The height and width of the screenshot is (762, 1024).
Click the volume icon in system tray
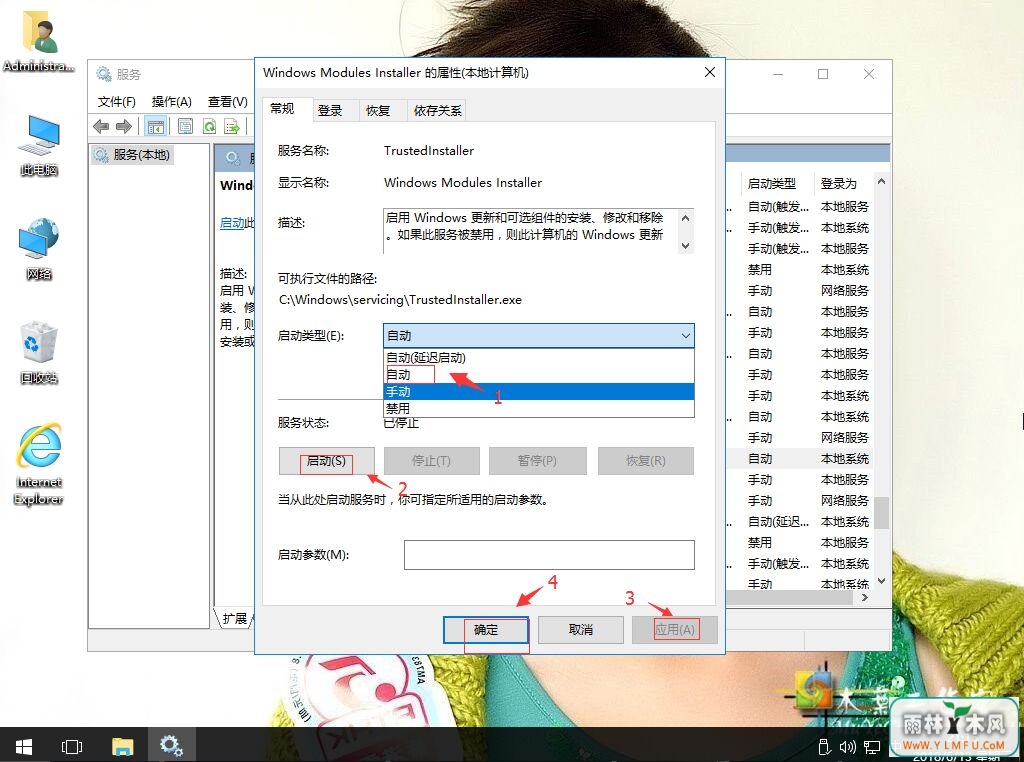[x=848, y=746]
